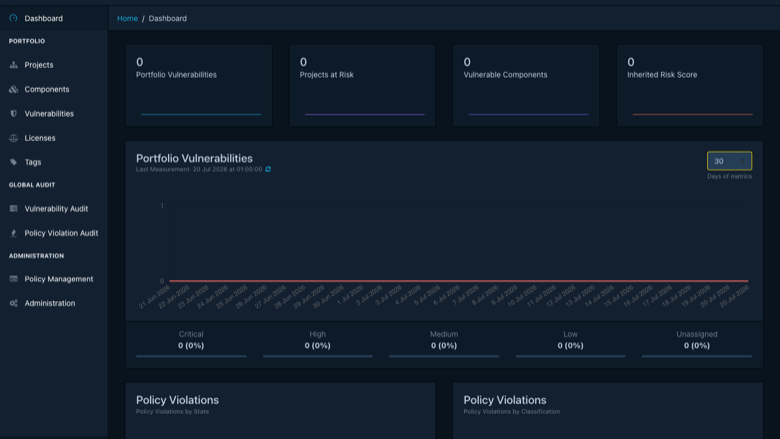Select the Portfolio Vulnerabilities summary card
This screenshot has width=780, height=439.
point(198,86)
